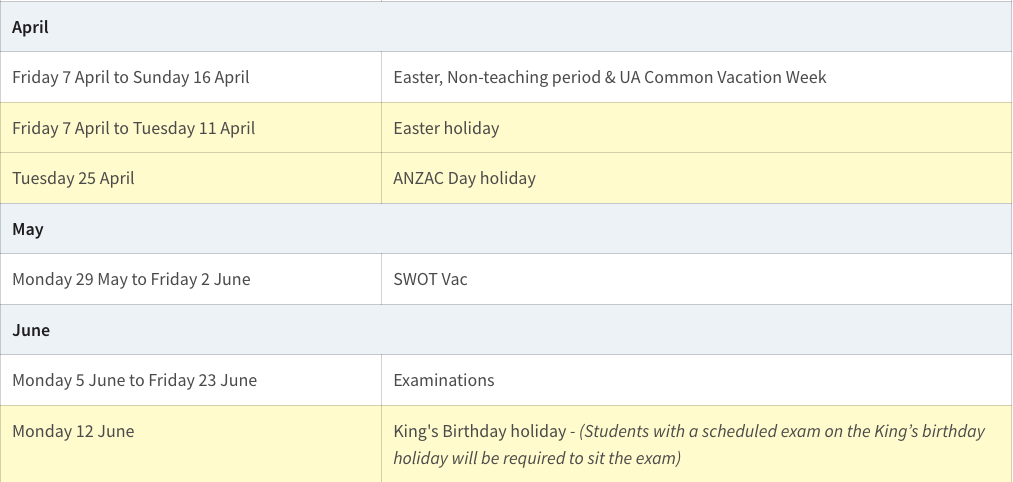This screenshot has width=1013, height=482.
Task: Click the 'Tuesday 25 April' date cell
Action: [73, 178]
